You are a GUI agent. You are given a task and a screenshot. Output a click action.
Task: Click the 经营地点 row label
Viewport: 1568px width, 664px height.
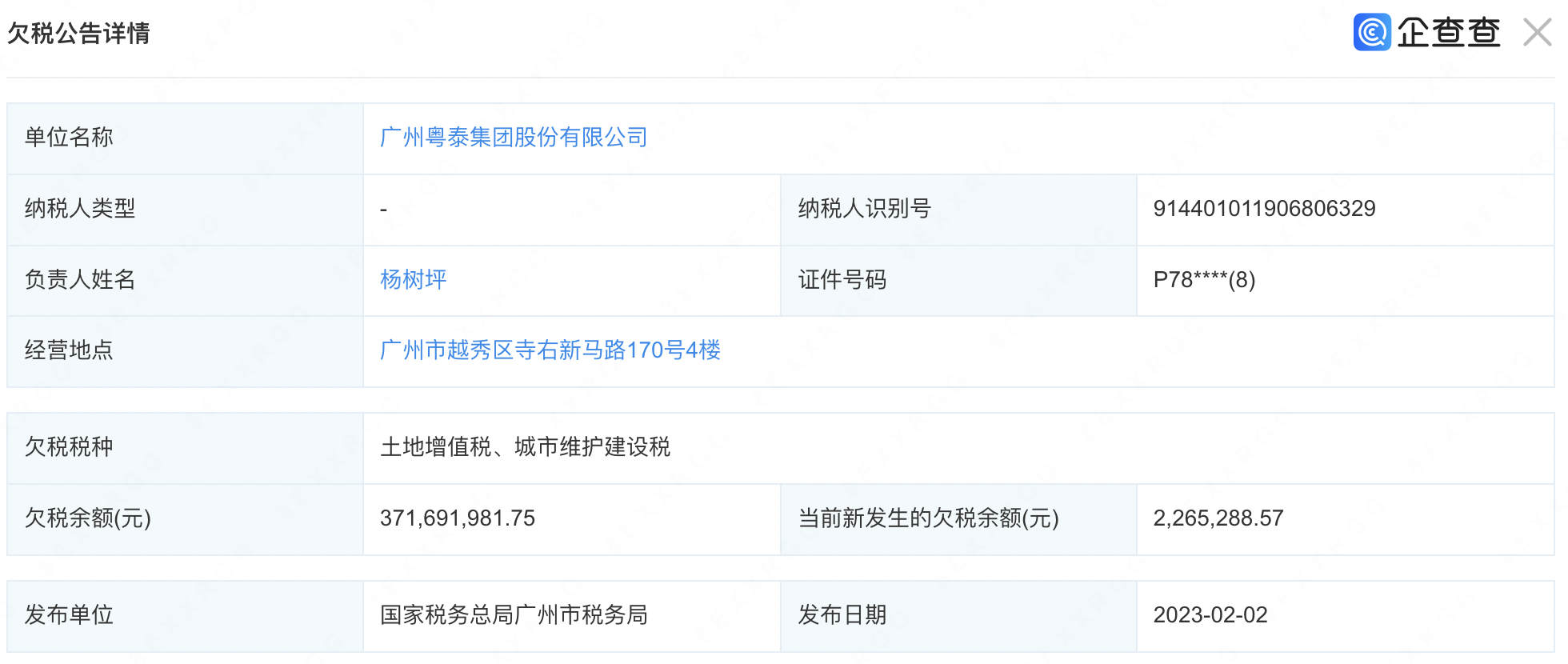click(69, 350)
